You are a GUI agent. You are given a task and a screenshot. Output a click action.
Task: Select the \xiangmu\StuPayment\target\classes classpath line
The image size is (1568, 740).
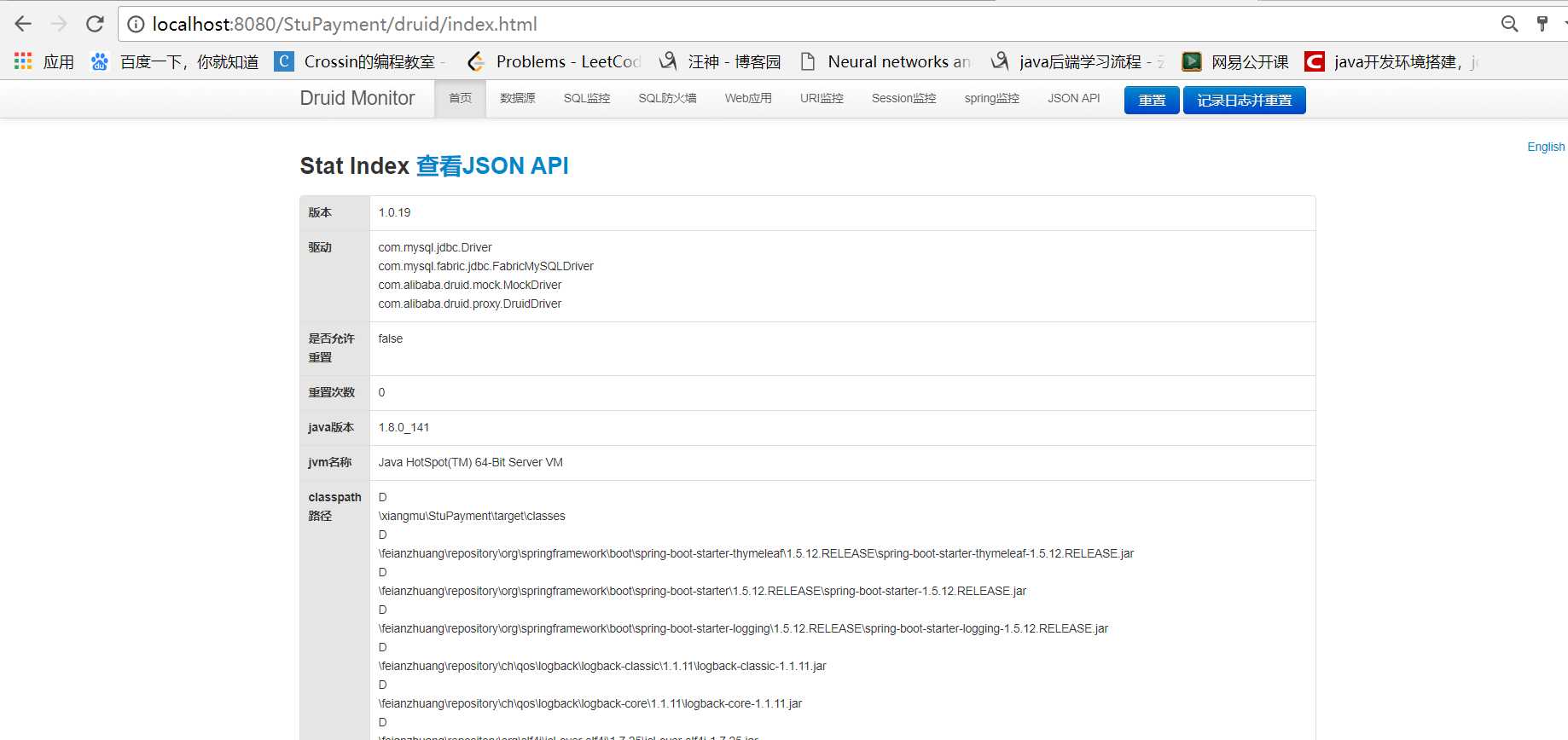tap(472, 516)
